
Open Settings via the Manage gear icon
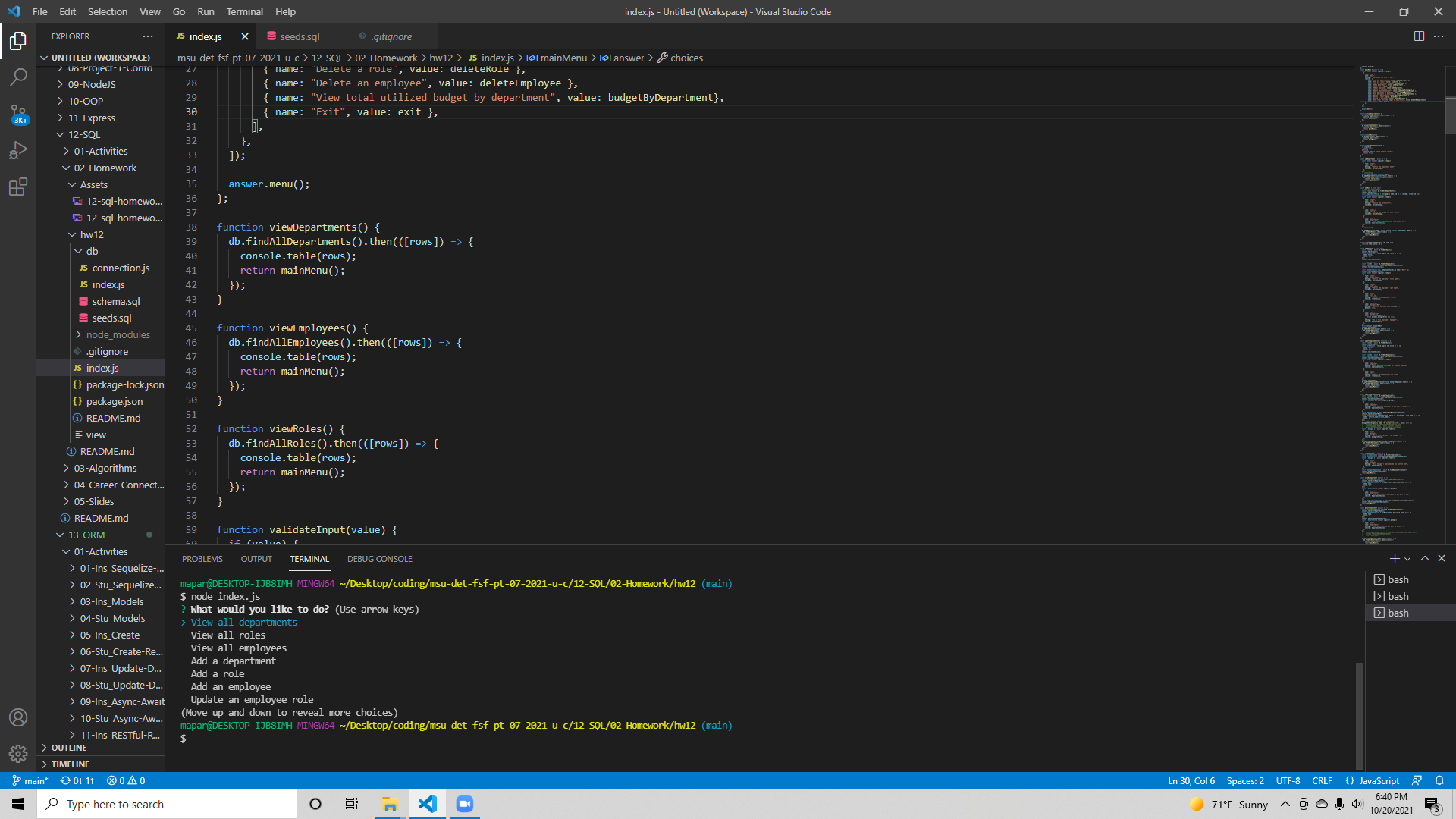coord(18,754)
